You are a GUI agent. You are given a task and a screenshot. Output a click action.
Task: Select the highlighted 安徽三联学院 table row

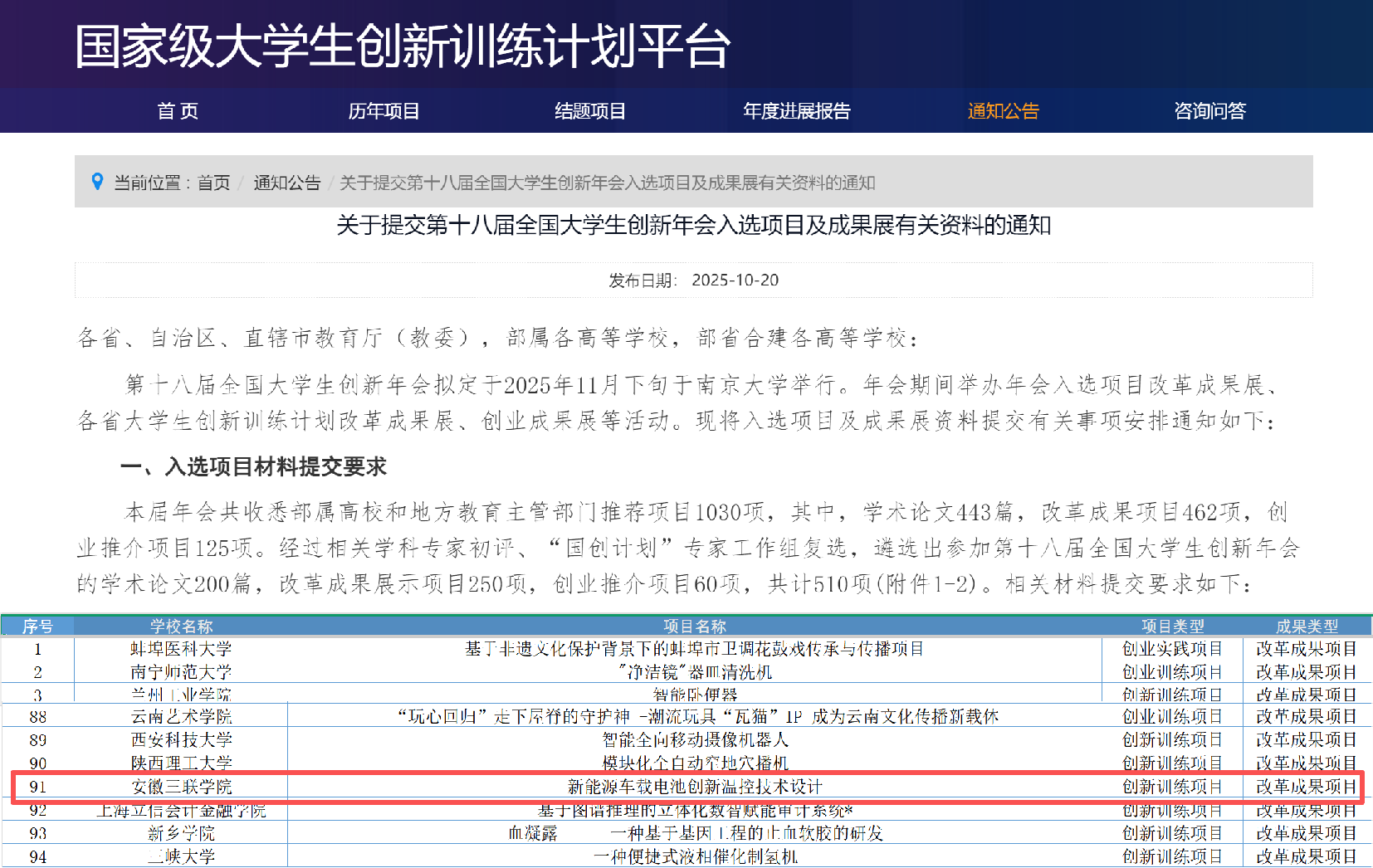tap(686, 787)
